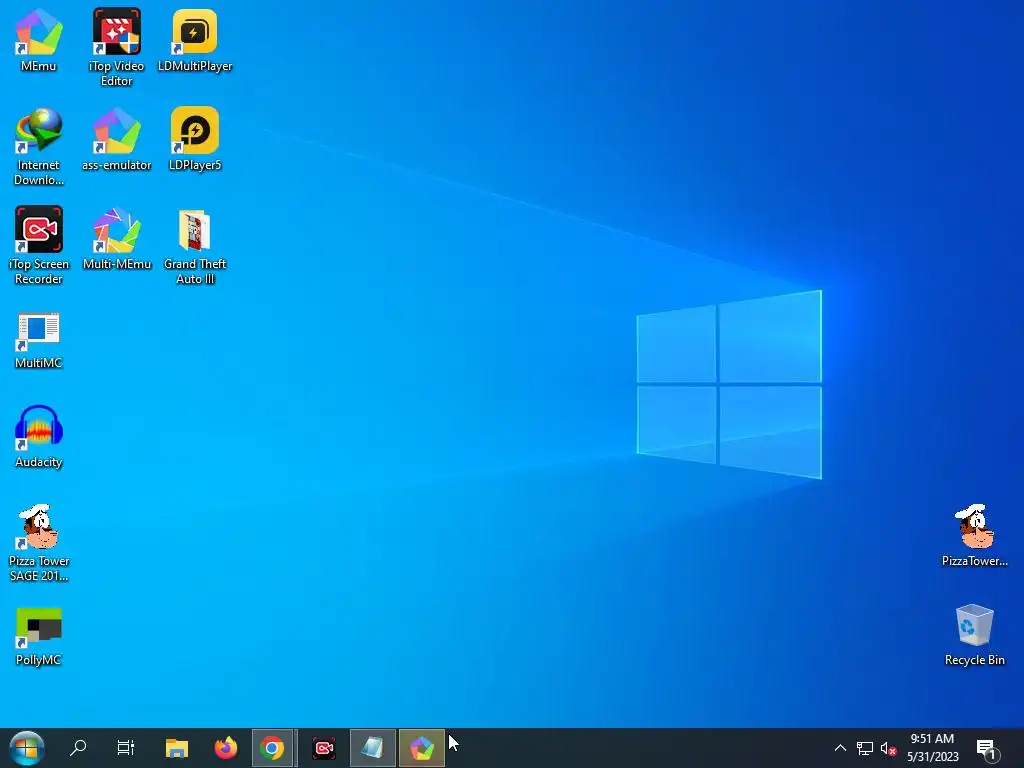Image resolution: width=1024 pixels, height=768 pixels.
Task: Launch Firefox from the taskbar
Action: pyautogui.click(x=226, y=748)
